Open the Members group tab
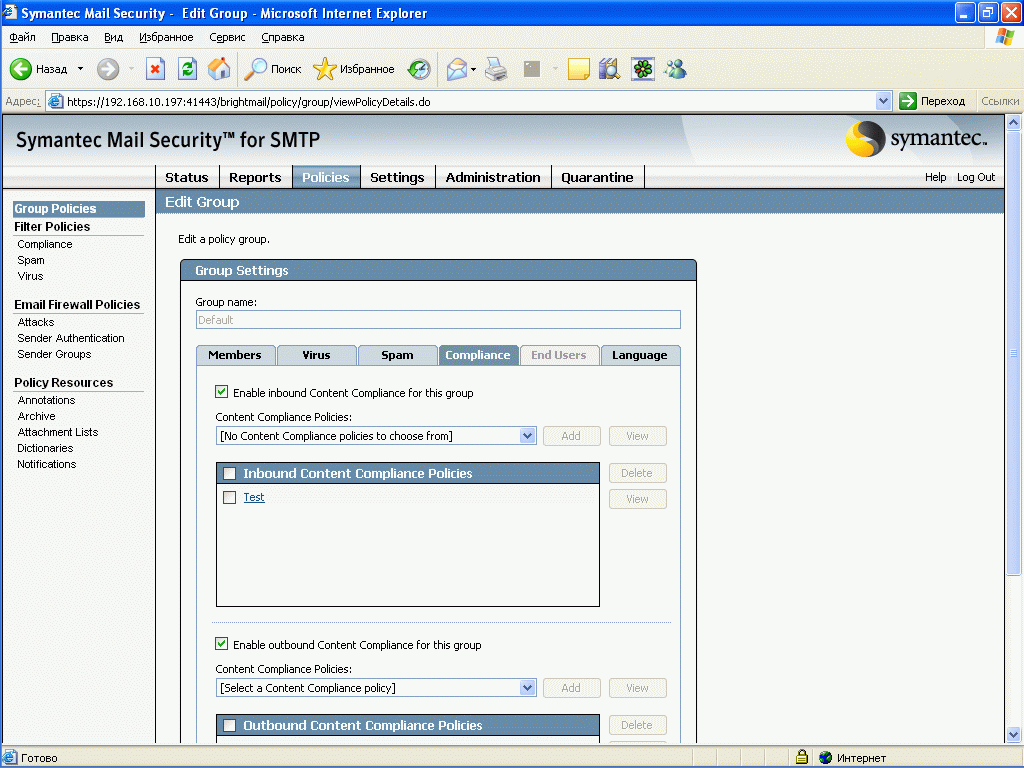1024x768 pixels. (x=235, y=355)
